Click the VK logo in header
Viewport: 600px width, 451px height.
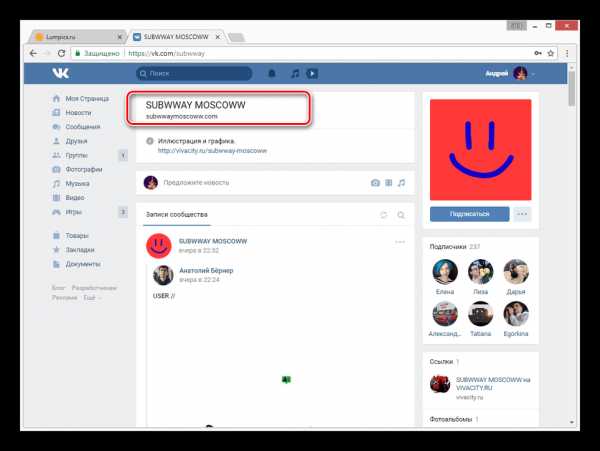click(x=60, y=73)
